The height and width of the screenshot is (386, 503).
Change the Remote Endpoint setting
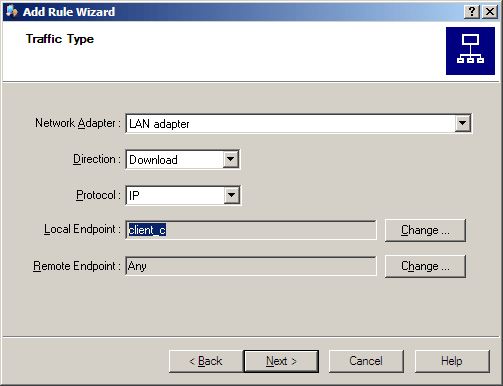click(x=425, y=266)
